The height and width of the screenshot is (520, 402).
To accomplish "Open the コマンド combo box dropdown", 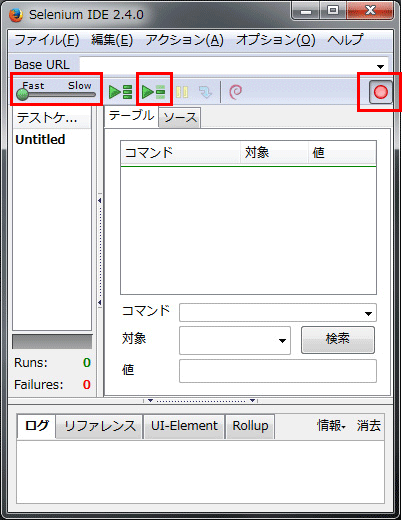I will (x=368, y=313).
